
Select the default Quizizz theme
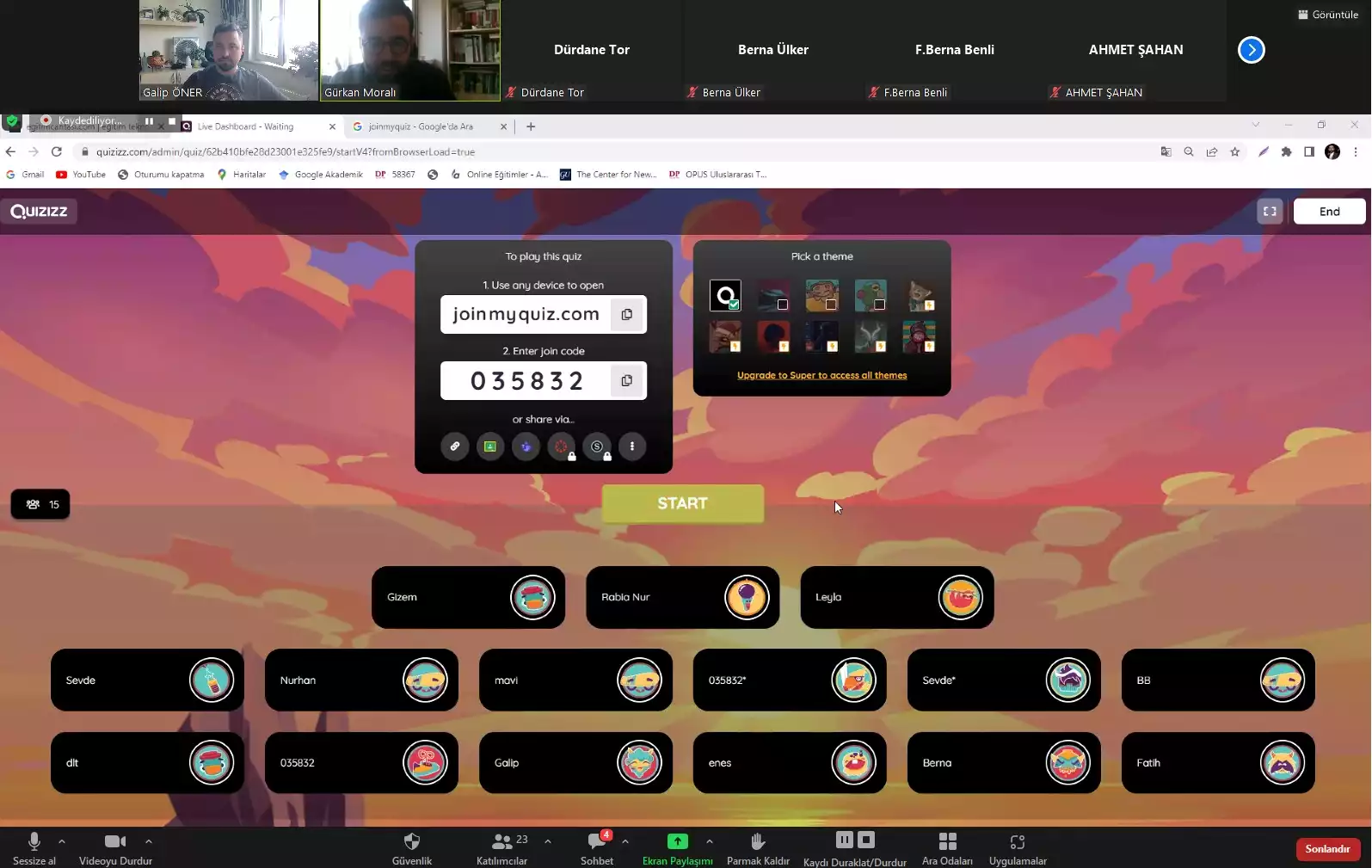(x=725, y=296)
